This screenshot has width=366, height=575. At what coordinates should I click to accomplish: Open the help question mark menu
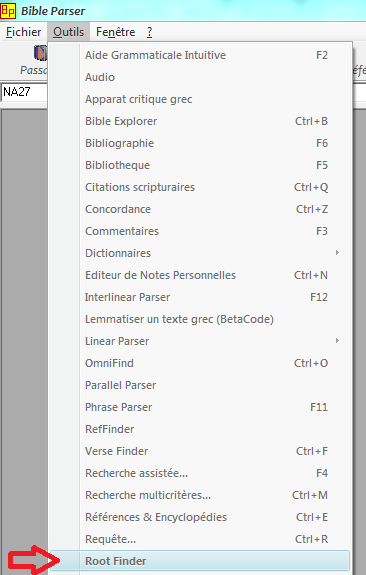(150, 32)
